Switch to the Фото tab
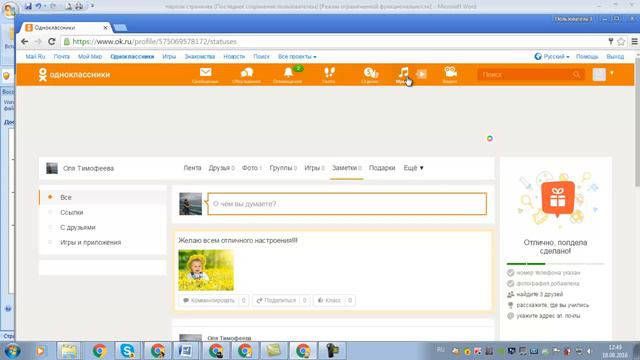640x360 pixels. pyautogui.click(x=251, y=168)
